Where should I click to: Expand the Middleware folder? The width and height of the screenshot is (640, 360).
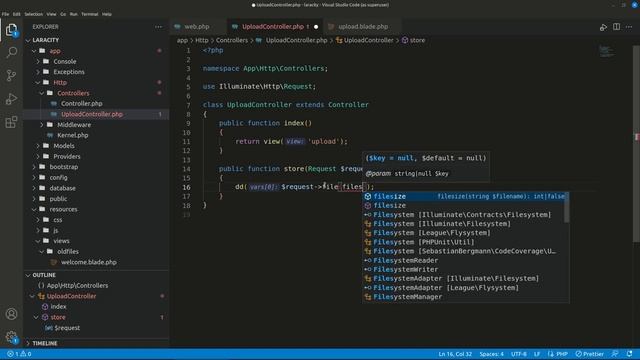coord(42,125)
